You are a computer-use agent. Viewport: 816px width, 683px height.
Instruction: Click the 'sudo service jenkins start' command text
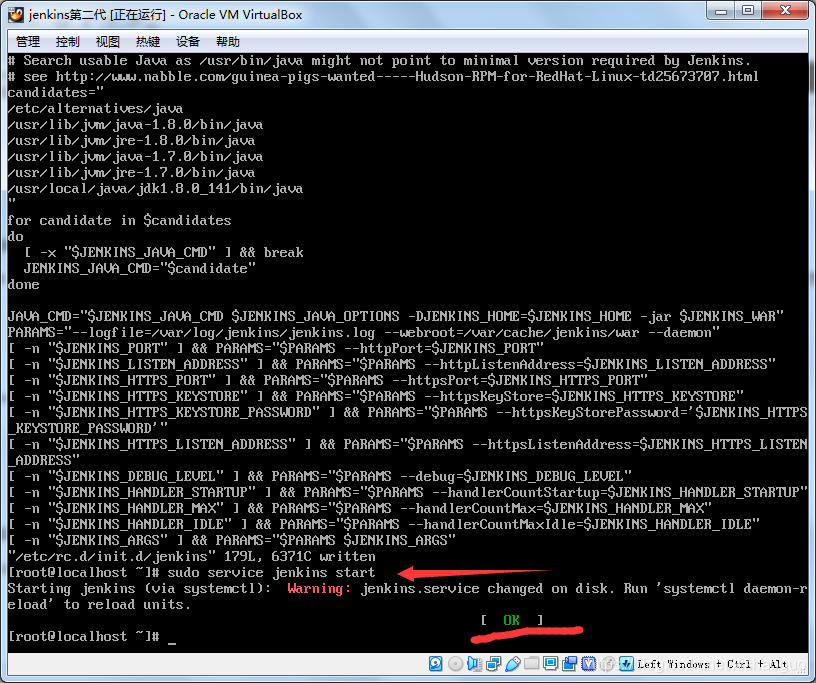271,573
